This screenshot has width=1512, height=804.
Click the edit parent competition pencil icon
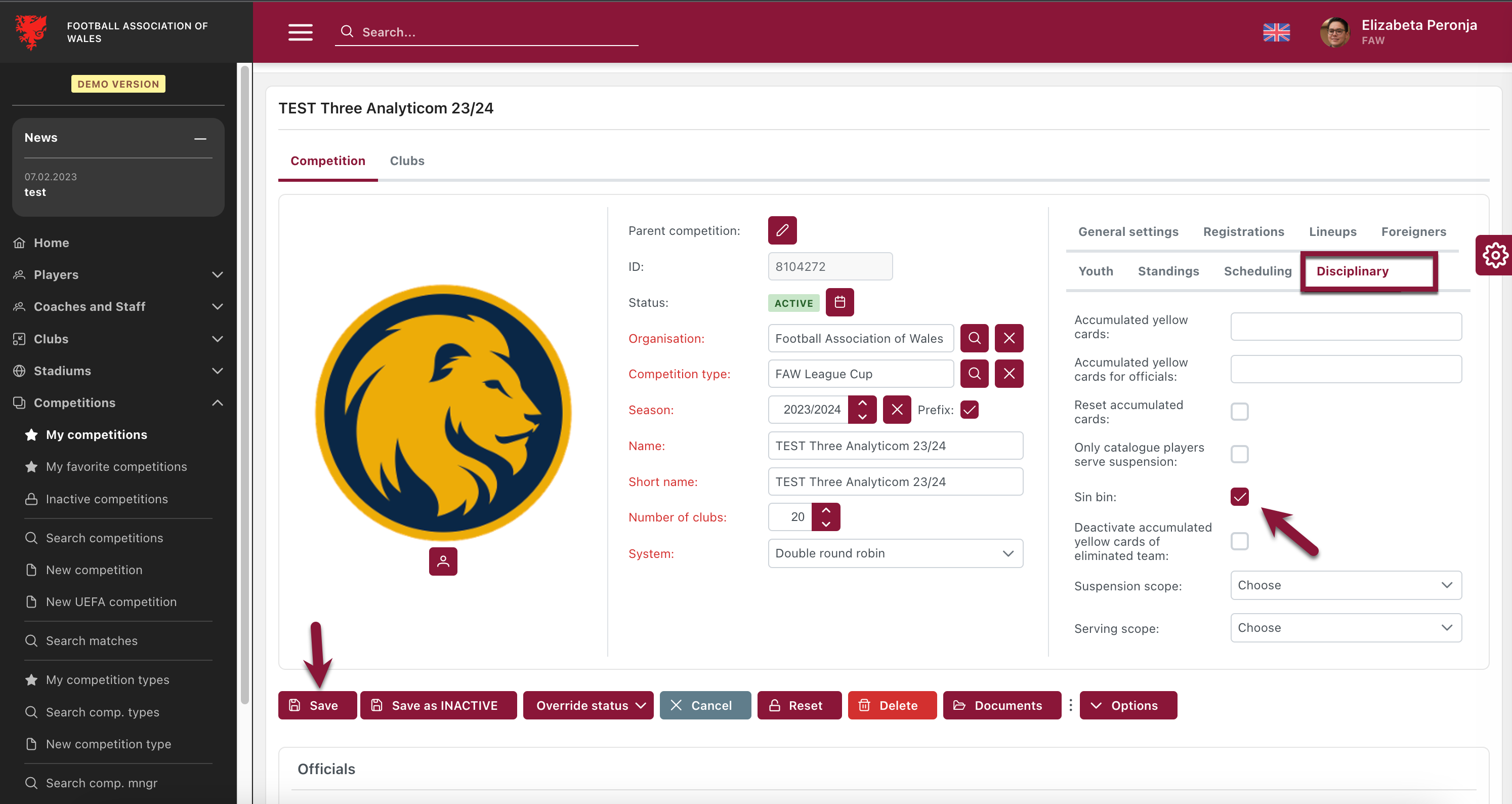click(x=782, y=230)
